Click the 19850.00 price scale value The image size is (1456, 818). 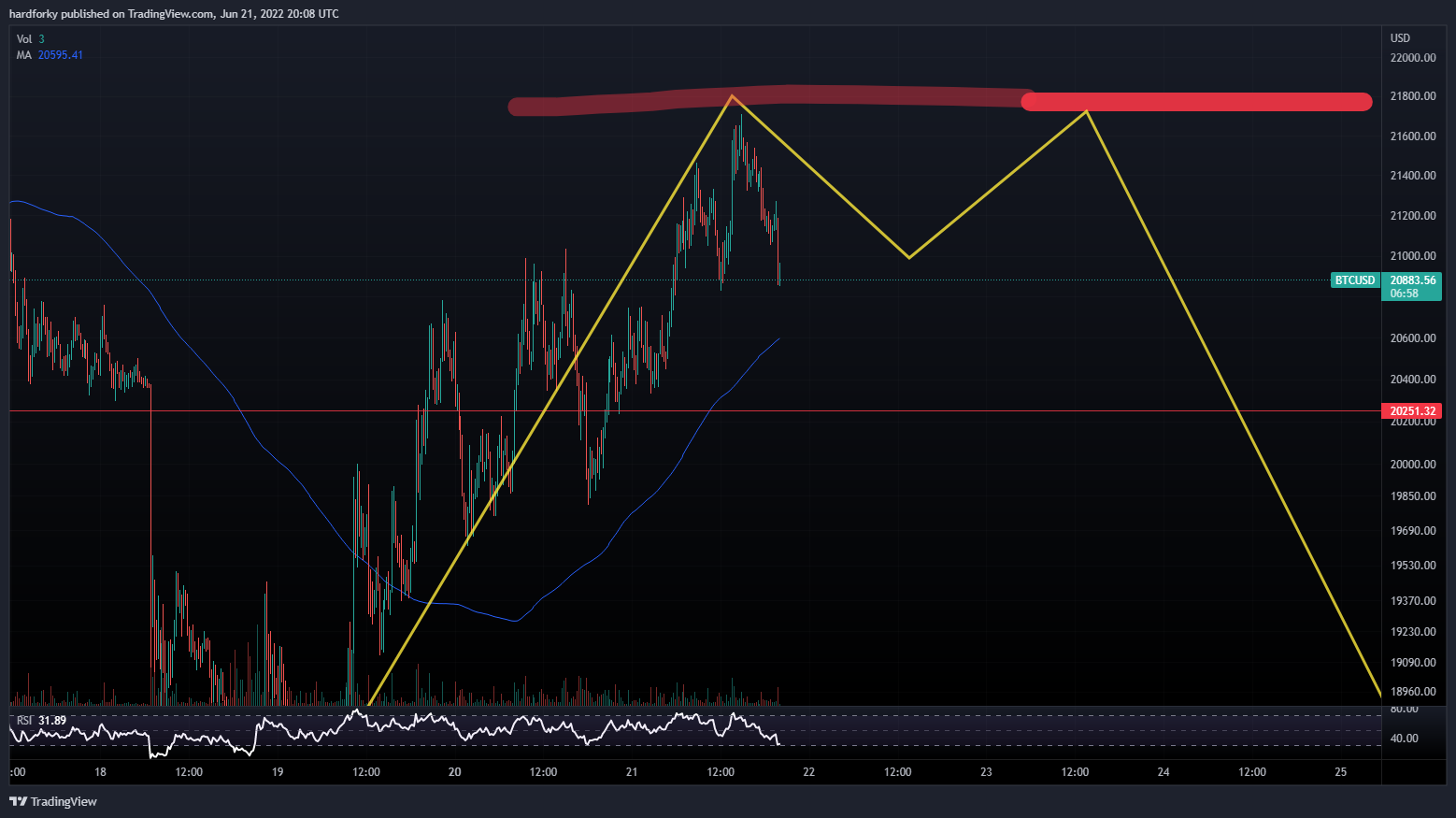(1413, 496)
